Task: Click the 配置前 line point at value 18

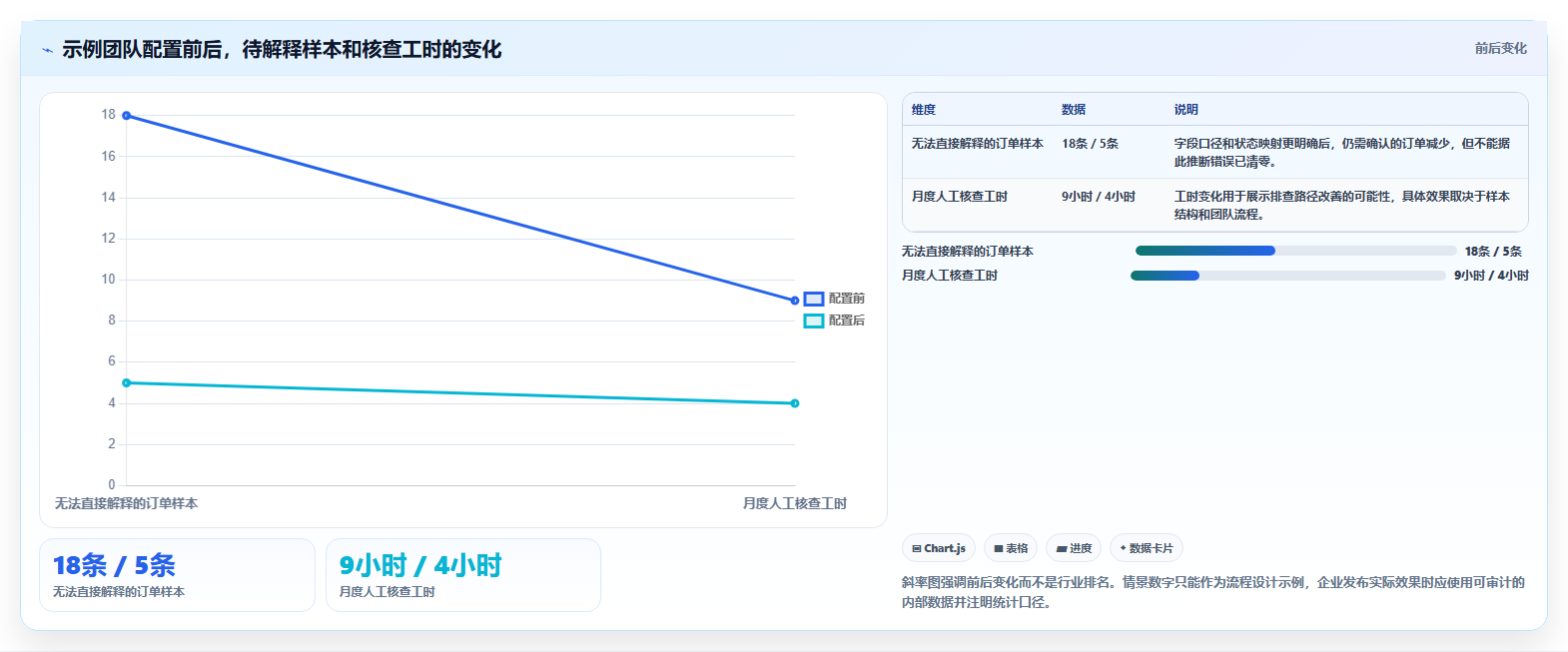Action: [126, 116]
